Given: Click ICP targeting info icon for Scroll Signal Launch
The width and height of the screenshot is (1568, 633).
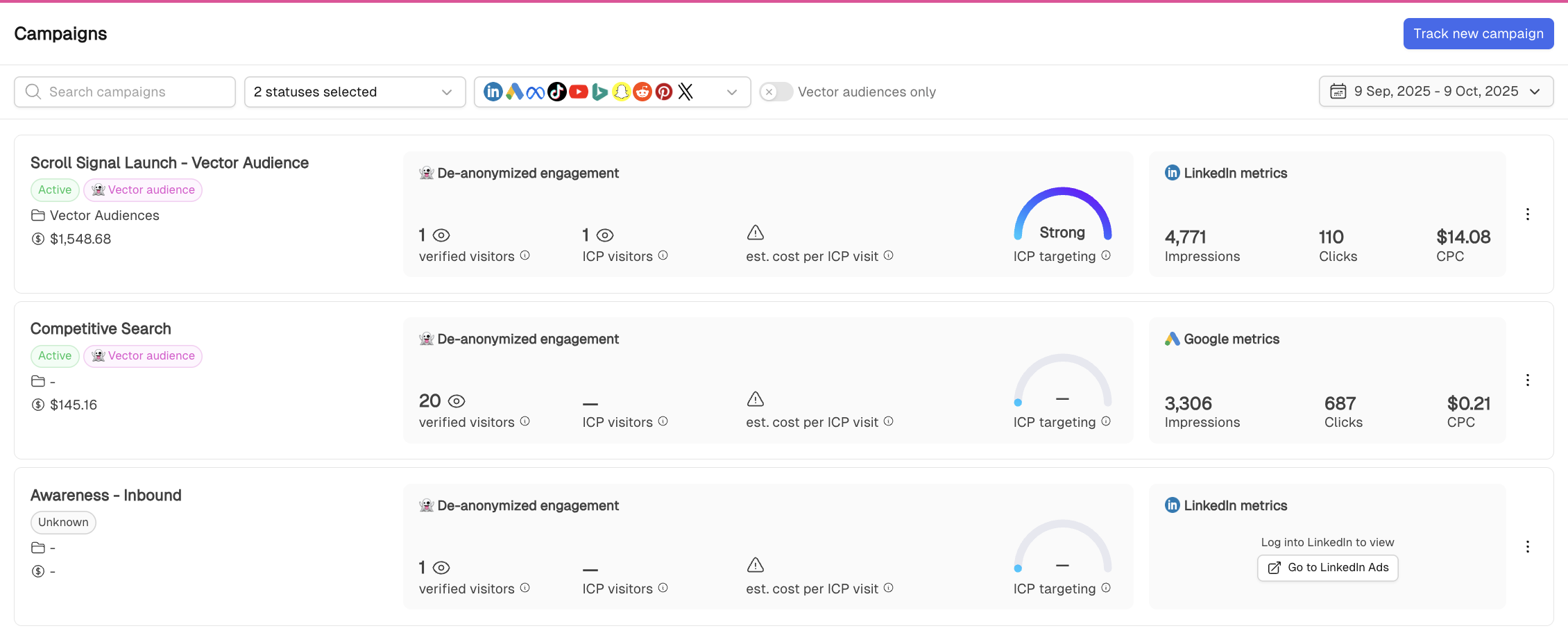Looking at the screenshot, I should (x=1106, y=255).
